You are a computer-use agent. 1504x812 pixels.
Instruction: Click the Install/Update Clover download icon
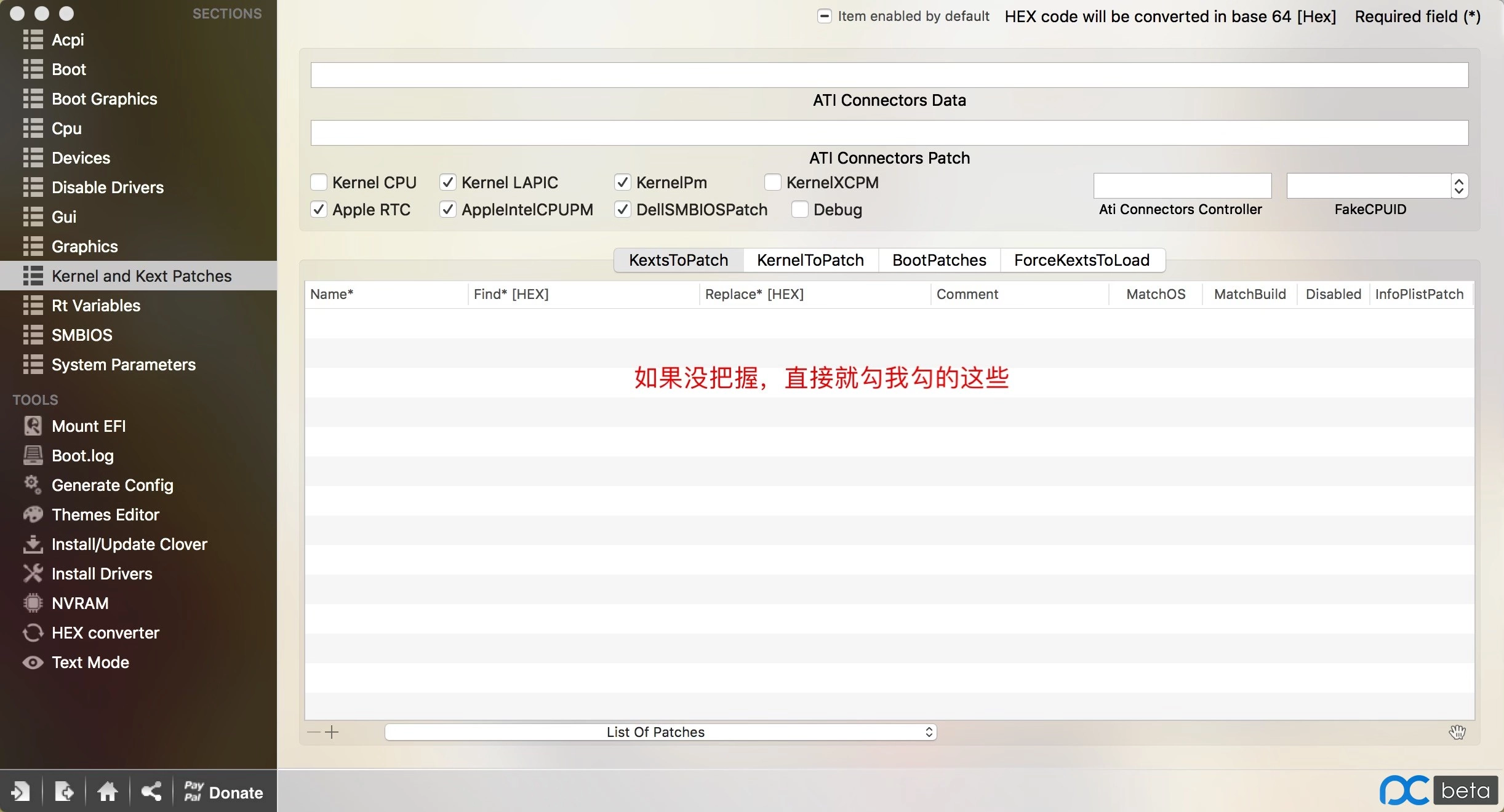point(33,544)
